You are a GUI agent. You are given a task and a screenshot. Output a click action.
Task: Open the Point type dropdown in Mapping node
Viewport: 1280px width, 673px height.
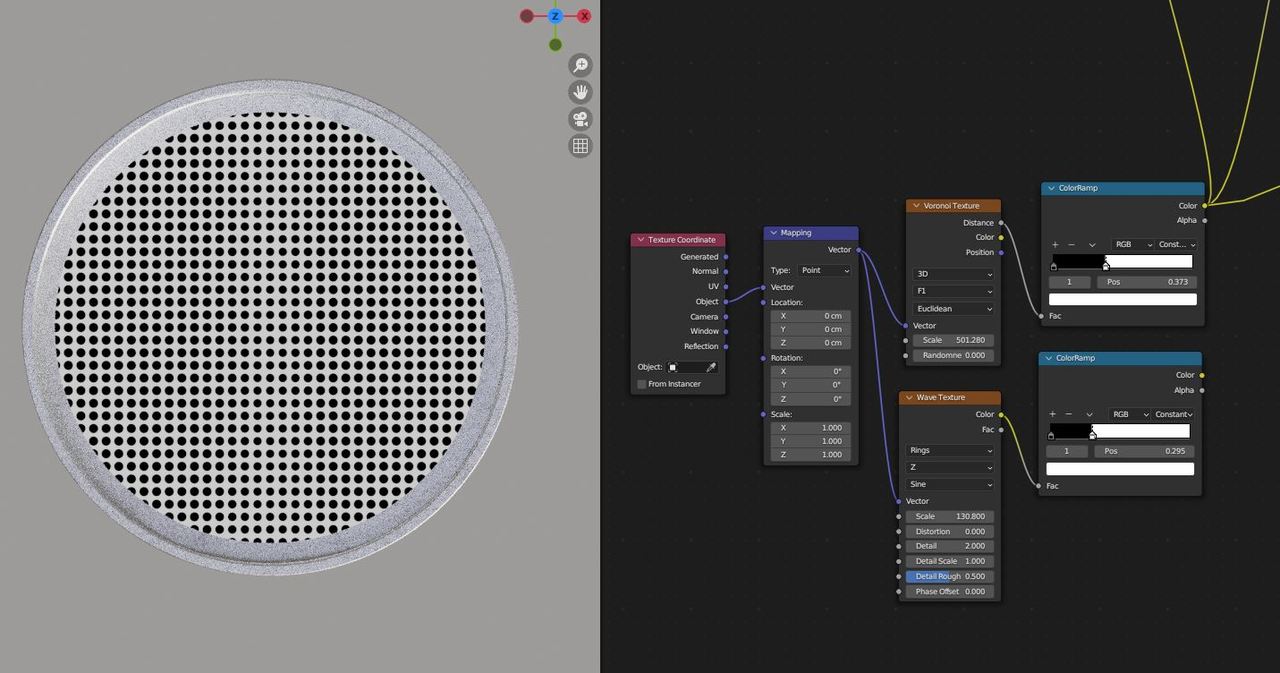coord(823,270)
